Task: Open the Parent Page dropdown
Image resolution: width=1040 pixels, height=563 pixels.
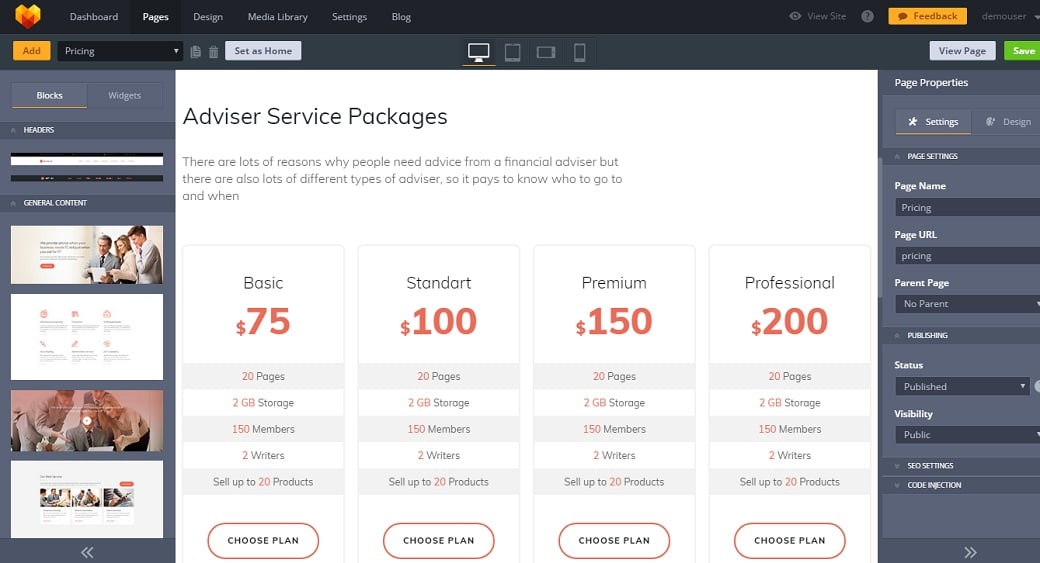Action: click(x=966, y=304)
